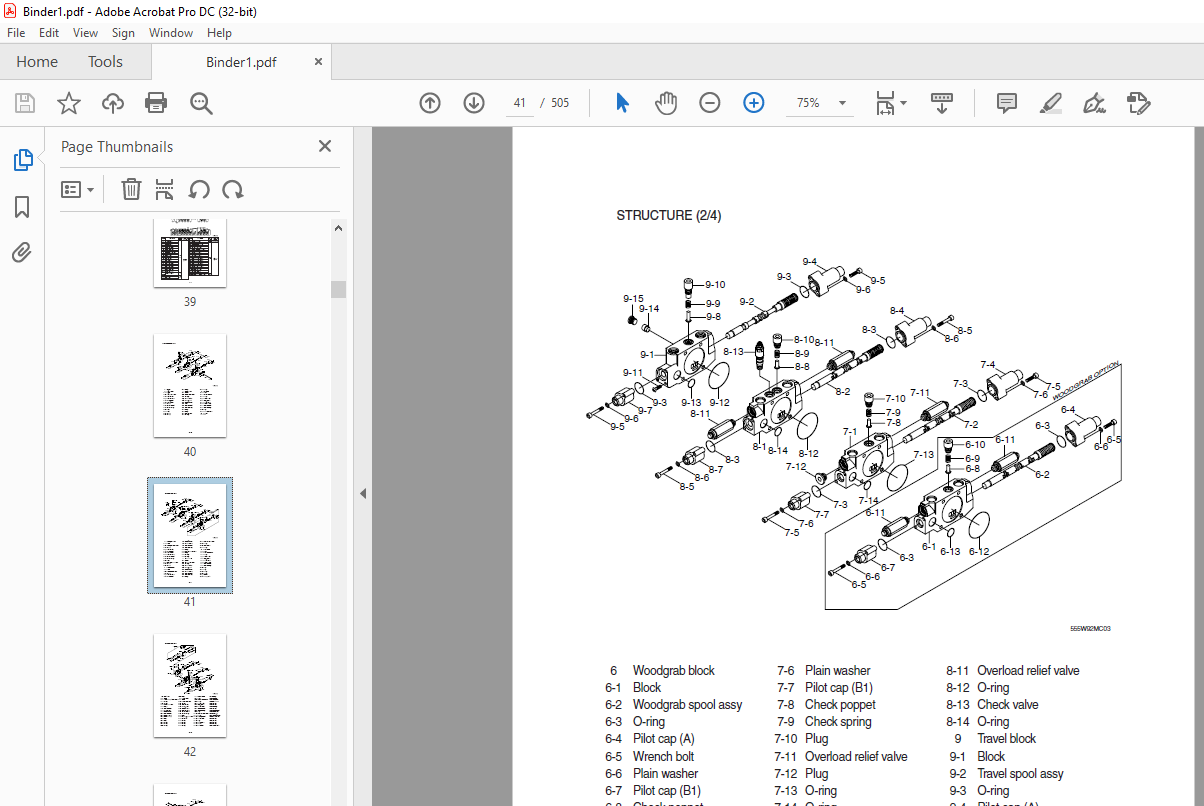Click the 'Woodgrab spool assy' parts entry

click(688, 705)
